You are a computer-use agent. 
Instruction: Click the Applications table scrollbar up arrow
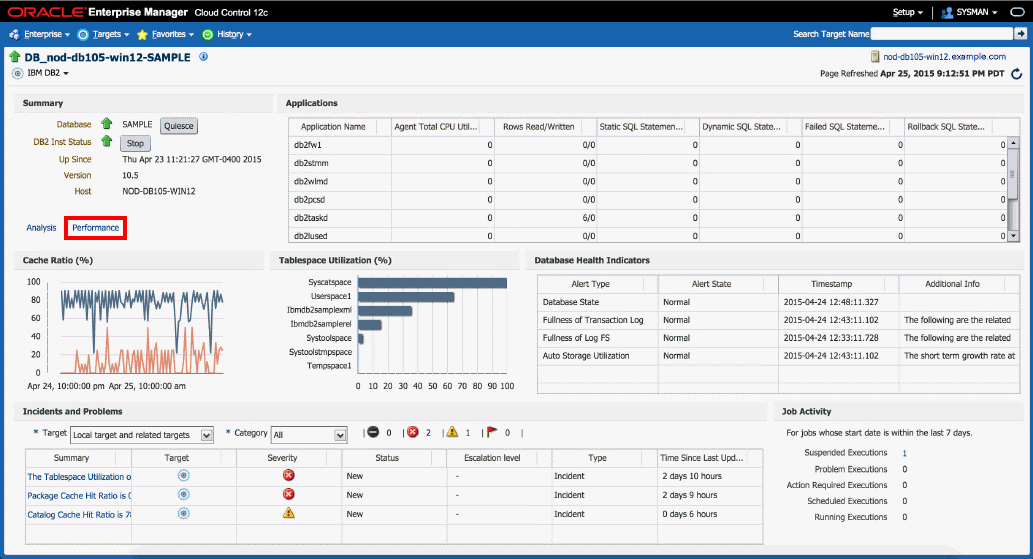click(1013, 143)
